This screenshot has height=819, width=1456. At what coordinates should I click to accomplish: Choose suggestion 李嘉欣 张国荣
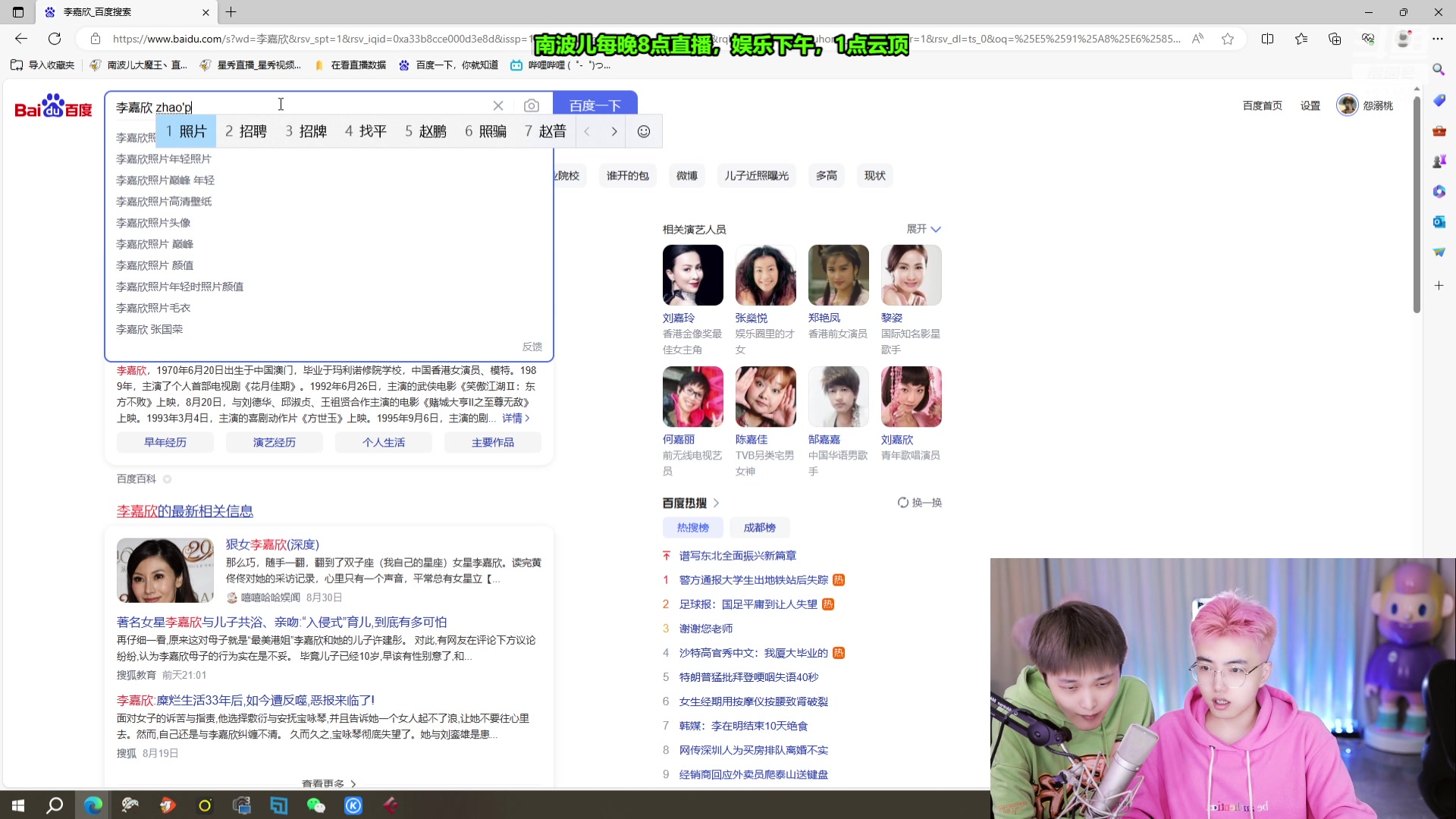point(149,329)
